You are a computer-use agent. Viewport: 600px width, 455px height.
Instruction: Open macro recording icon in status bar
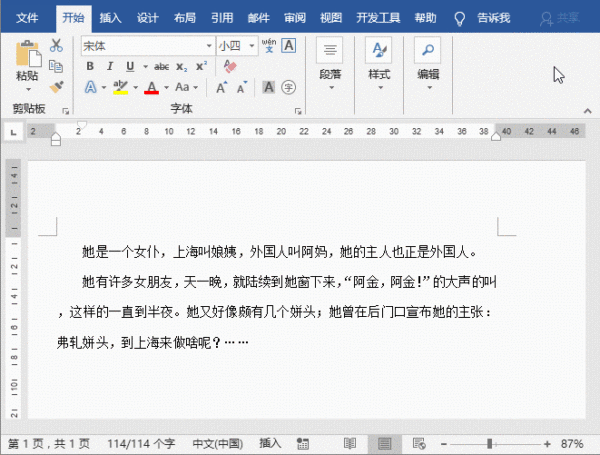point(303,444)
